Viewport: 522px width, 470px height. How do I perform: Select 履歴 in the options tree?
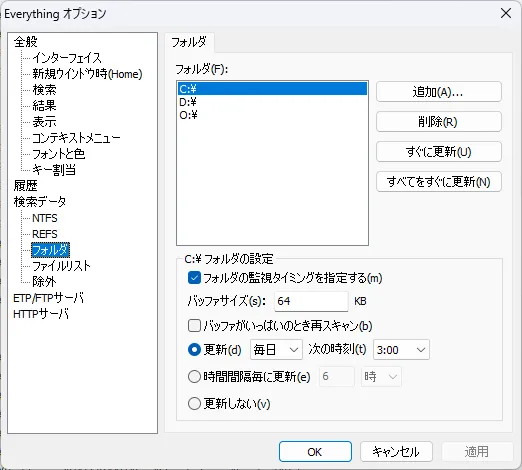[26, 186]
